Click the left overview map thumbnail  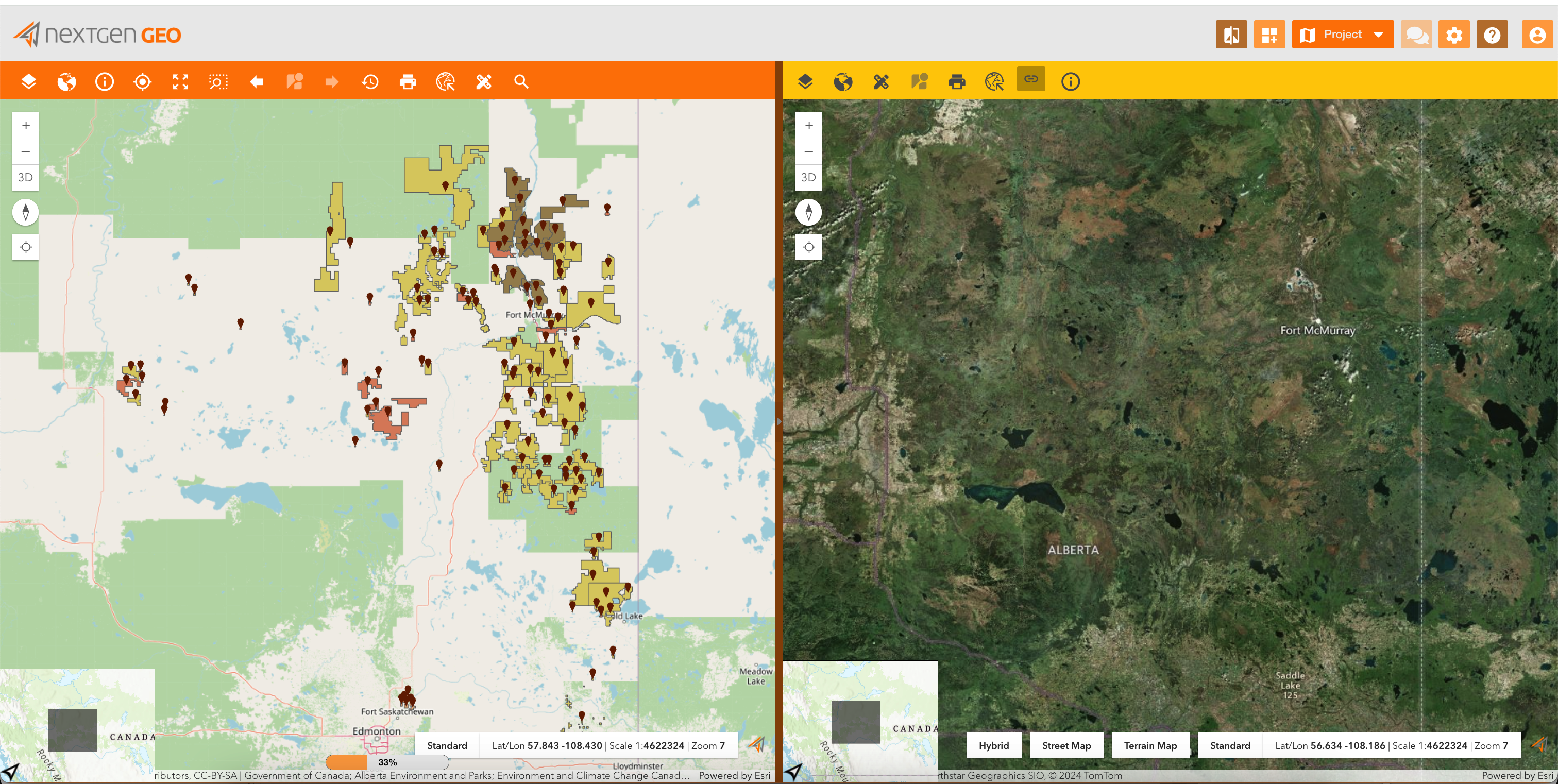coord(77,725)
